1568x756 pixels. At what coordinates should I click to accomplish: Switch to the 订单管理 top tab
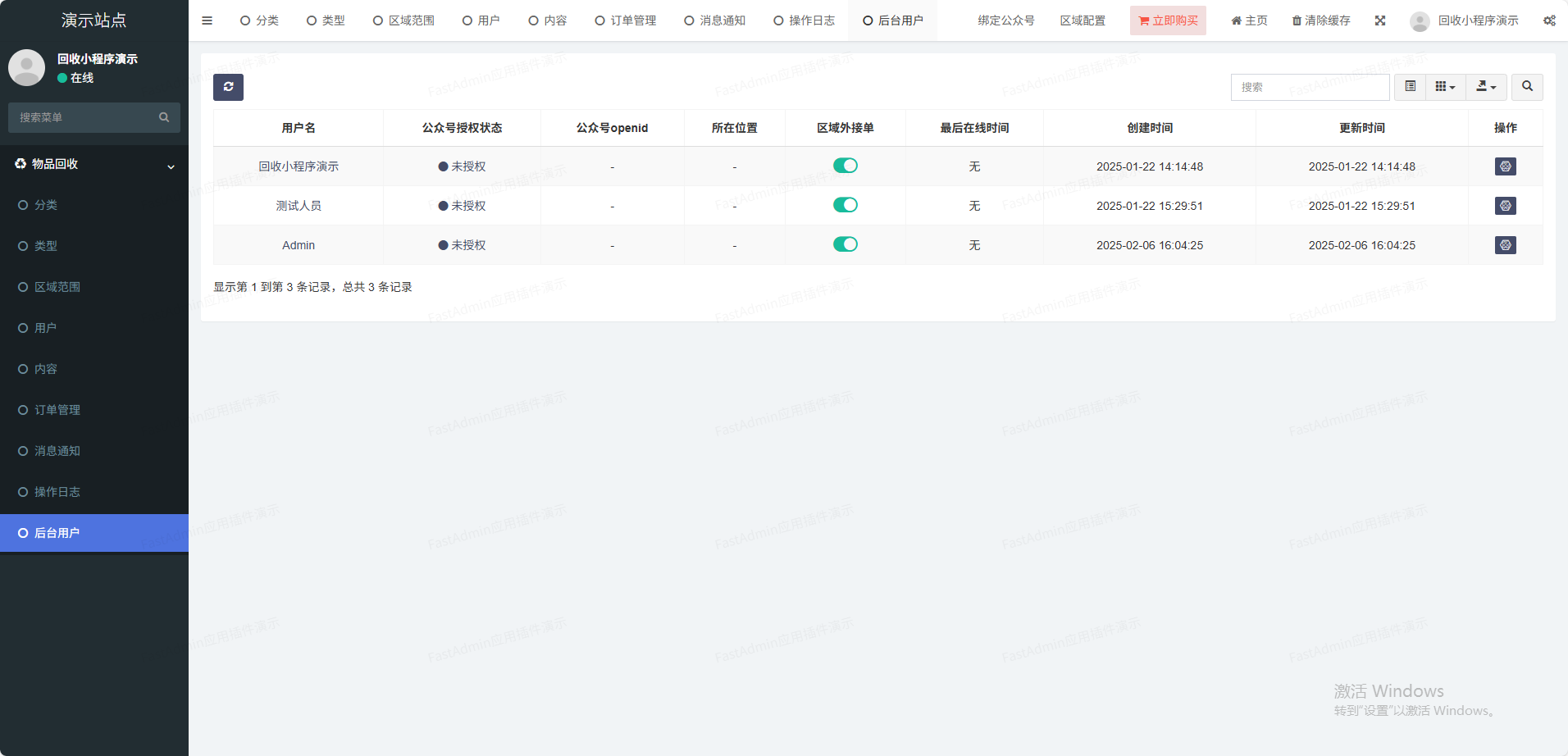pos(626,20)
